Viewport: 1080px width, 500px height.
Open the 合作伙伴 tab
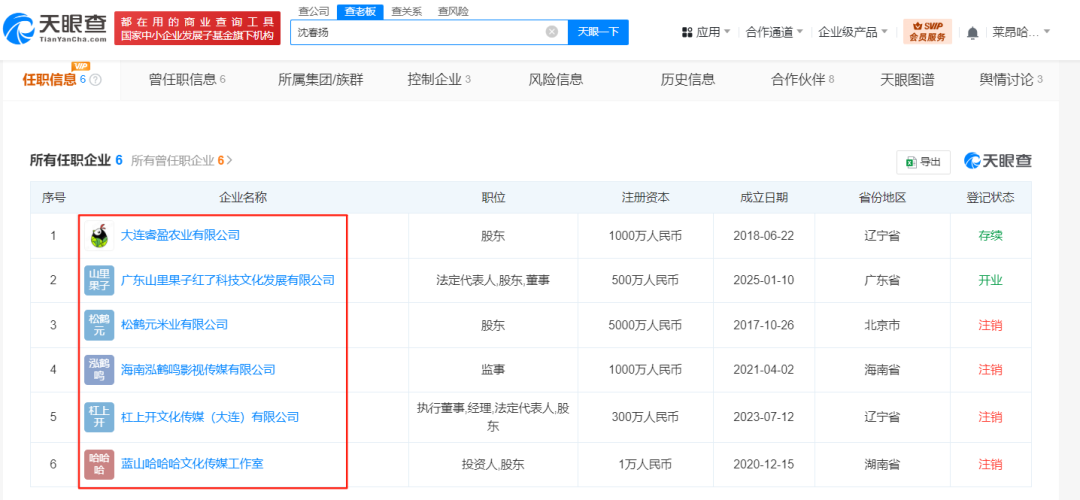(802, 80)
